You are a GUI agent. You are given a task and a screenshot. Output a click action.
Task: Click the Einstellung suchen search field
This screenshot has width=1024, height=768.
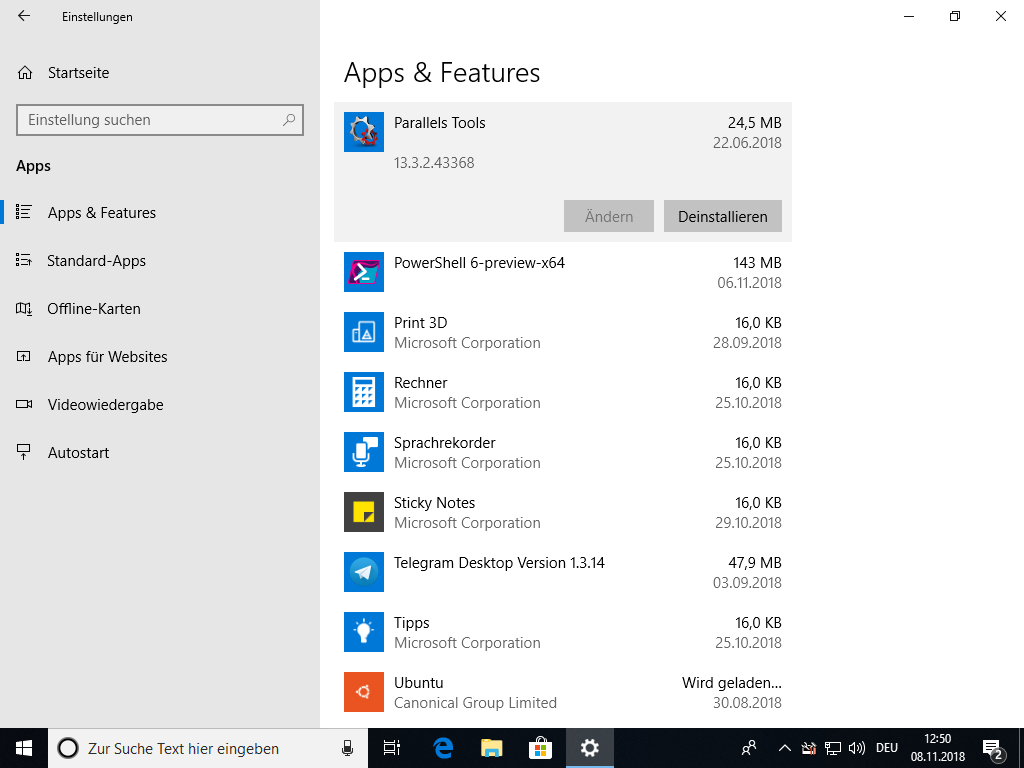click(x=150, y=120)
